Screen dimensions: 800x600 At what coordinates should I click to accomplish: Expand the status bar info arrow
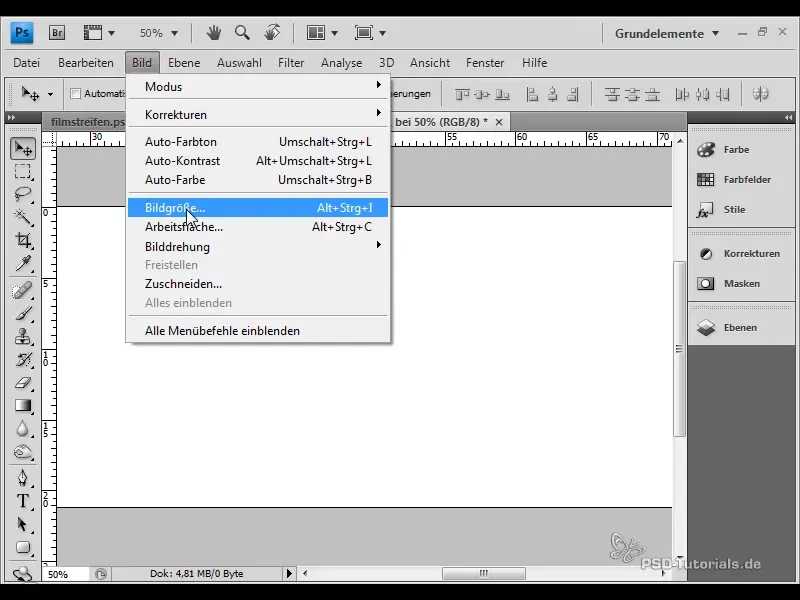289,573
